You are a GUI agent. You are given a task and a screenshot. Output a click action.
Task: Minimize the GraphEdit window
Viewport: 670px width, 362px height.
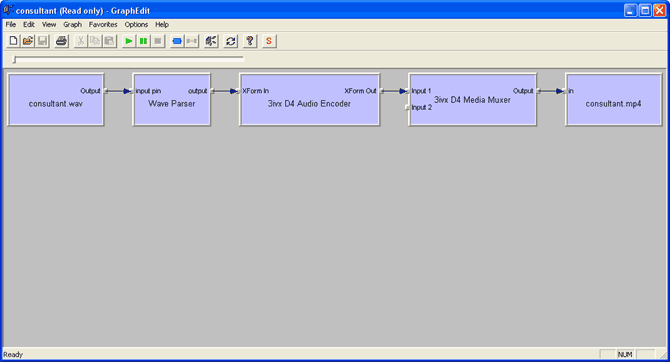[631, 10]
